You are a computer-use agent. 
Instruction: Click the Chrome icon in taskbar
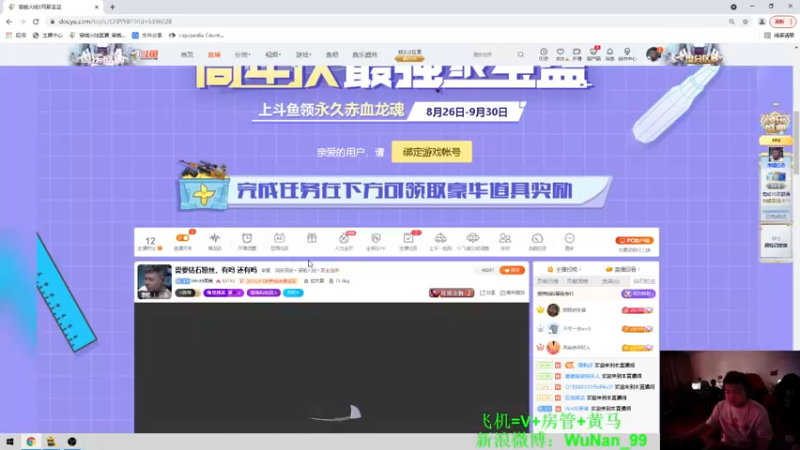tap(31, 441)
